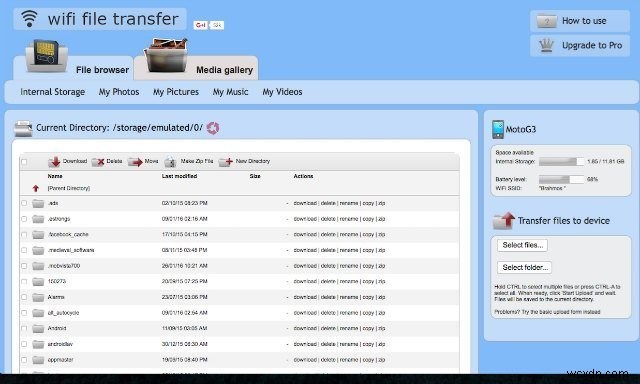Viewport: 640px width, 384px height.
Task: Go up using the Parent Directory red arrow
Action: (36, 188)
